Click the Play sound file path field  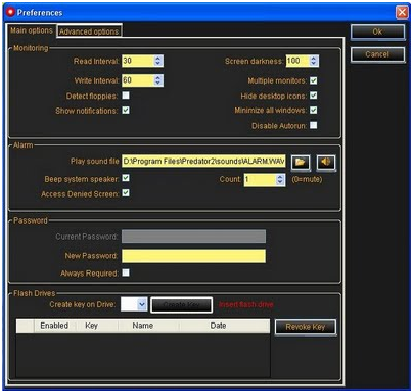(204, 162)
